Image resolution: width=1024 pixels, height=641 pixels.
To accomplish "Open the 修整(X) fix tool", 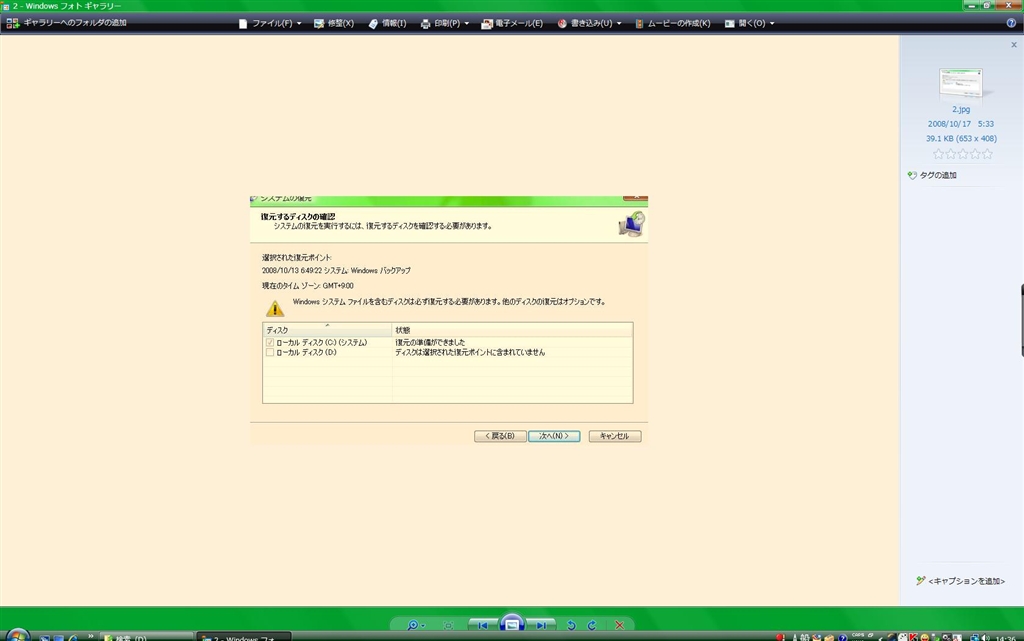I will pyautogui.click(x=334, y=23).
